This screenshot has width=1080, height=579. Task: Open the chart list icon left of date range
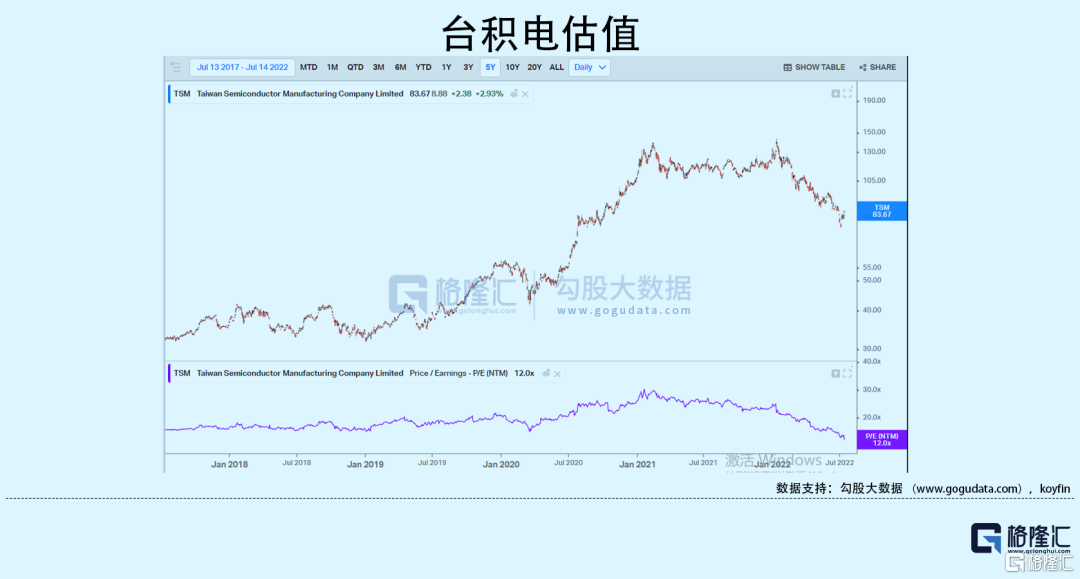pyautogui.click(x=176, y=68)
